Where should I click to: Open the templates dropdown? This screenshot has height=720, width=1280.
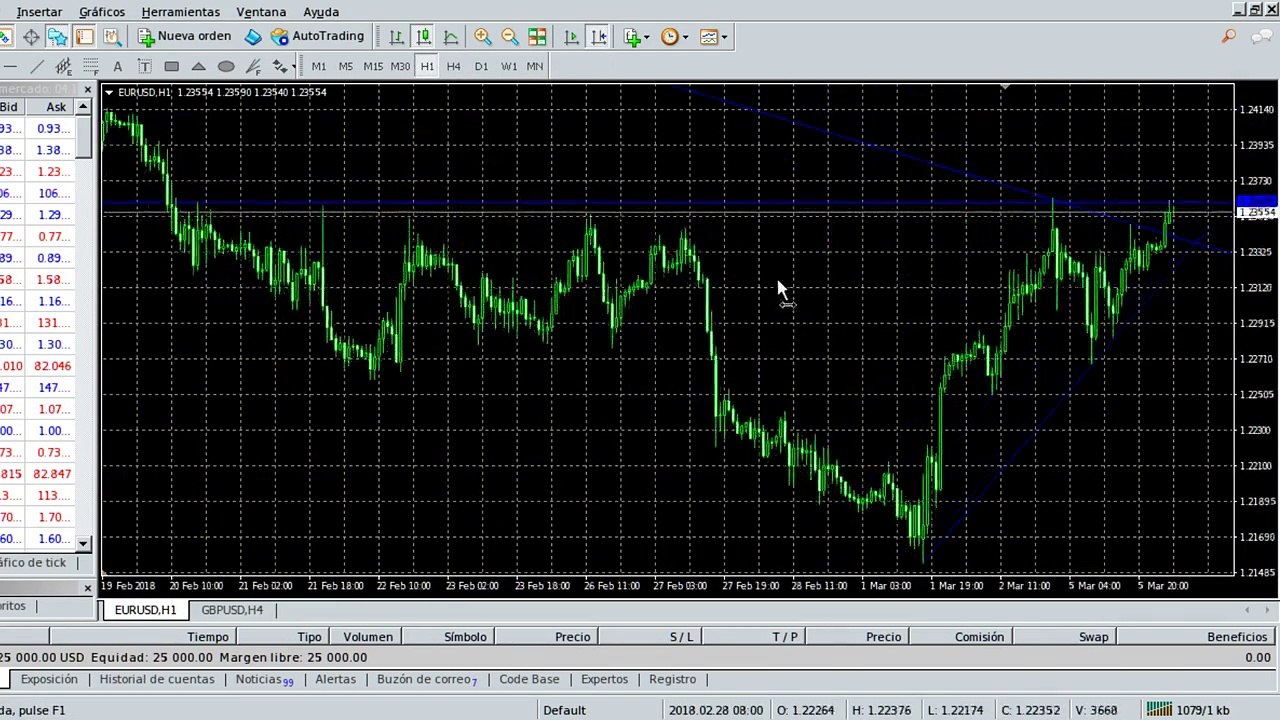click(714, 37)
